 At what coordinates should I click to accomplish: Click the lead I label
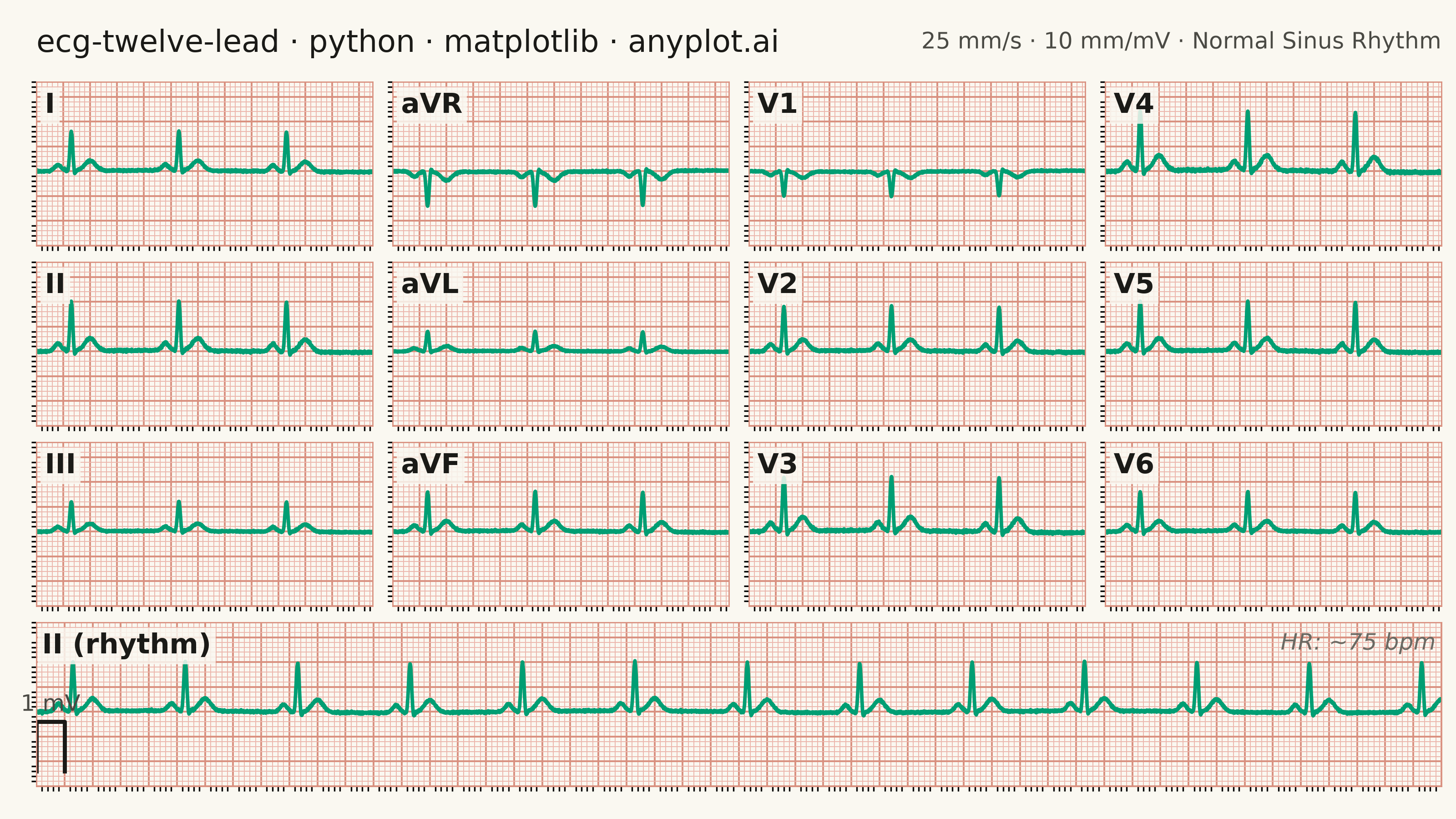[x=51, y=104]
